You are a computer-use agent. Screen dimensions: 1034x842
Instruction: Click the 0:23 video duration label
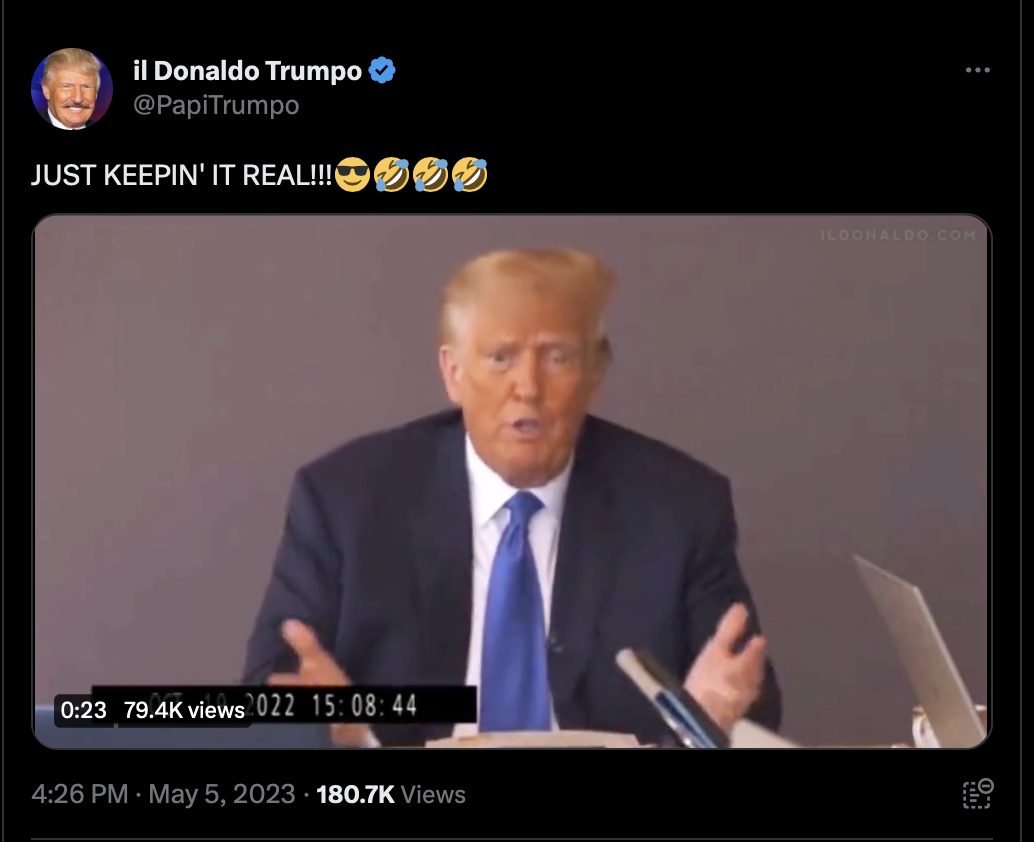(83, 710)
